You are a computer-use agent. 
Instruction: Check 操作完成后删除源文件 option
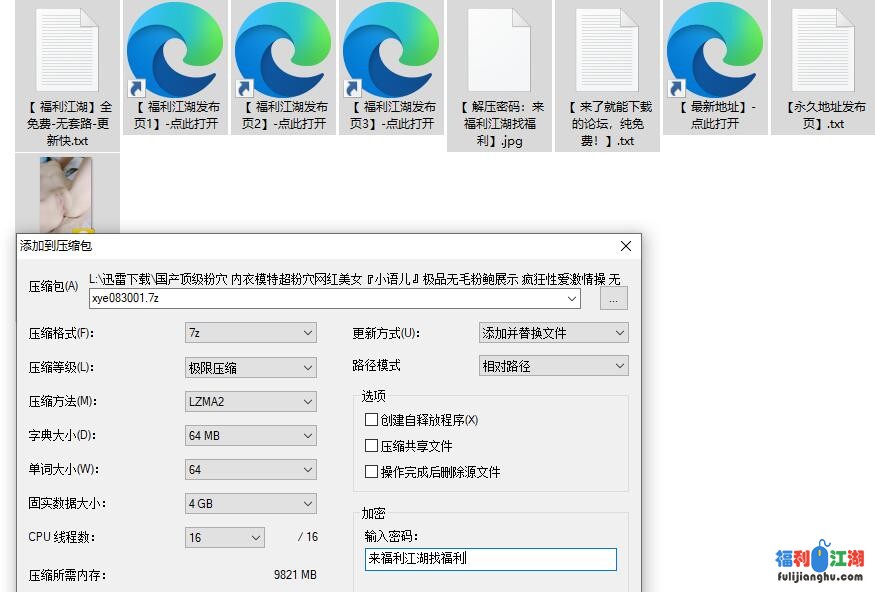pos(372,472)
